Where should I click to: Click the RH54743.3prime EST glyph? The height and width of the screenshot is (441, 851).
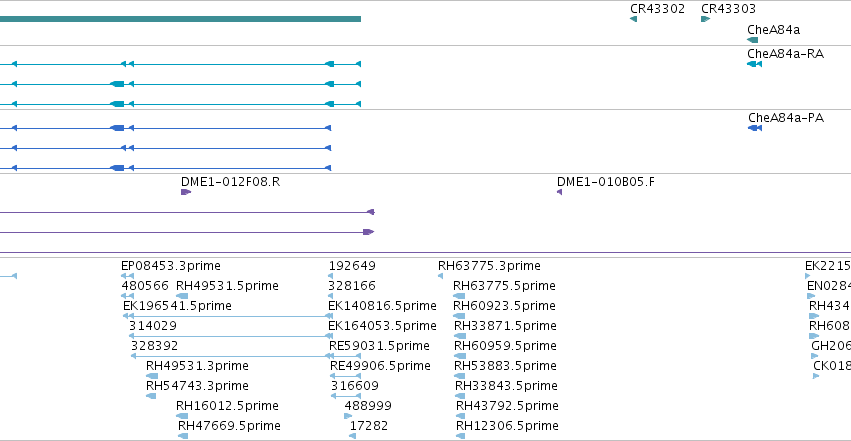[x=151, y=396]
